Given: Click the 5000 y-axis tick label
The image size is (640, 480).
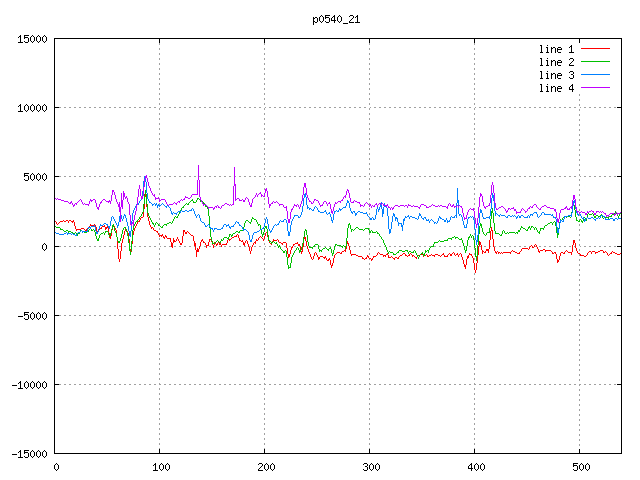Looking at the screenshot, I should point(35,177).
